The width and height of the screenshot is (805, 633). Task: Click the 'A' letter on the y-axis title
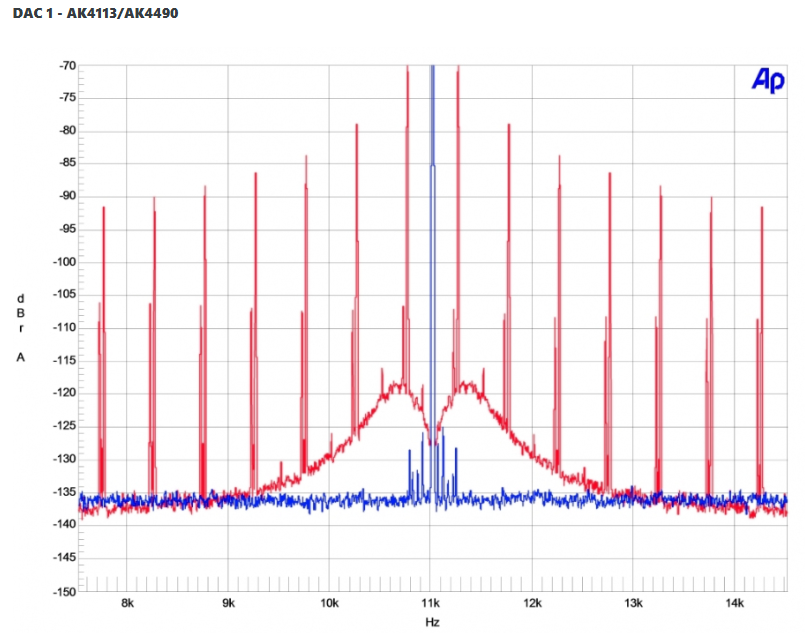21,357
